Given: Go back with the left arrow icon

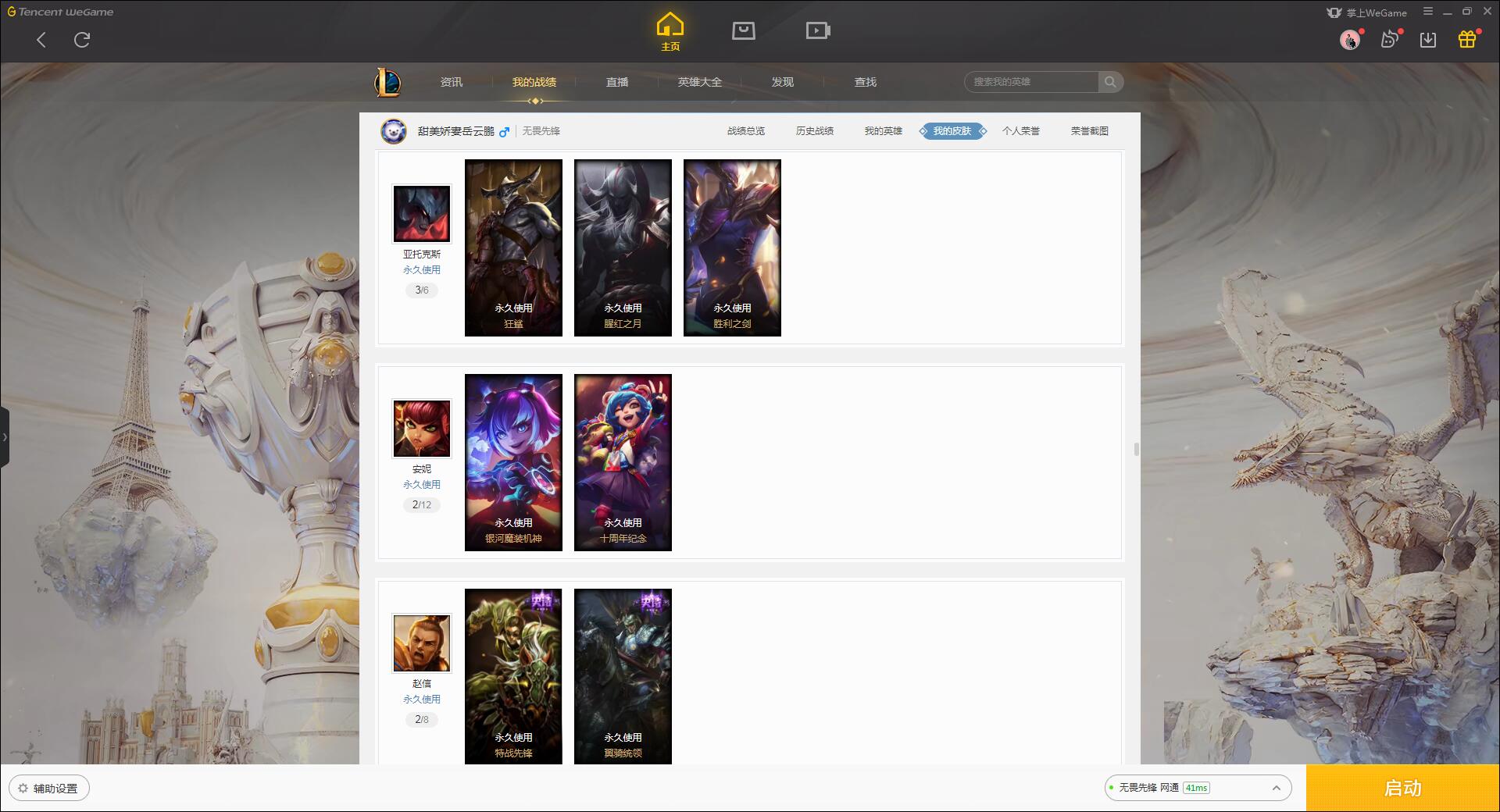Looking at the screenshot, I should point(41,40).
